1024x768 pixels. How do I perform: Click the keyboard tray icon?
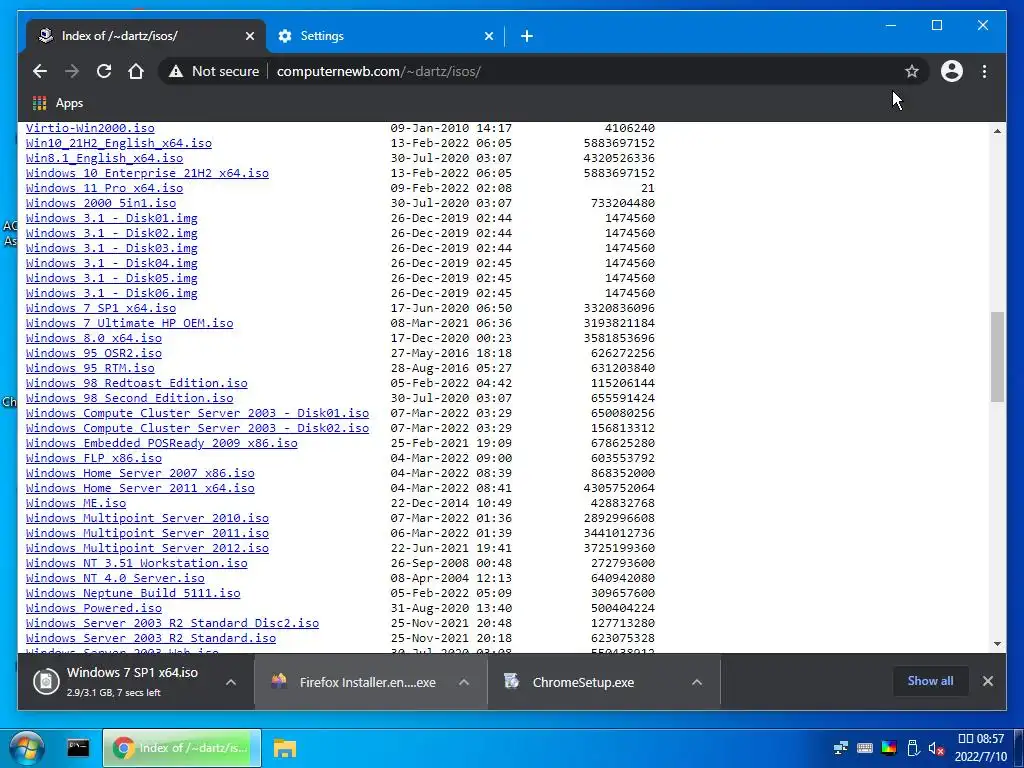(865, 748)
